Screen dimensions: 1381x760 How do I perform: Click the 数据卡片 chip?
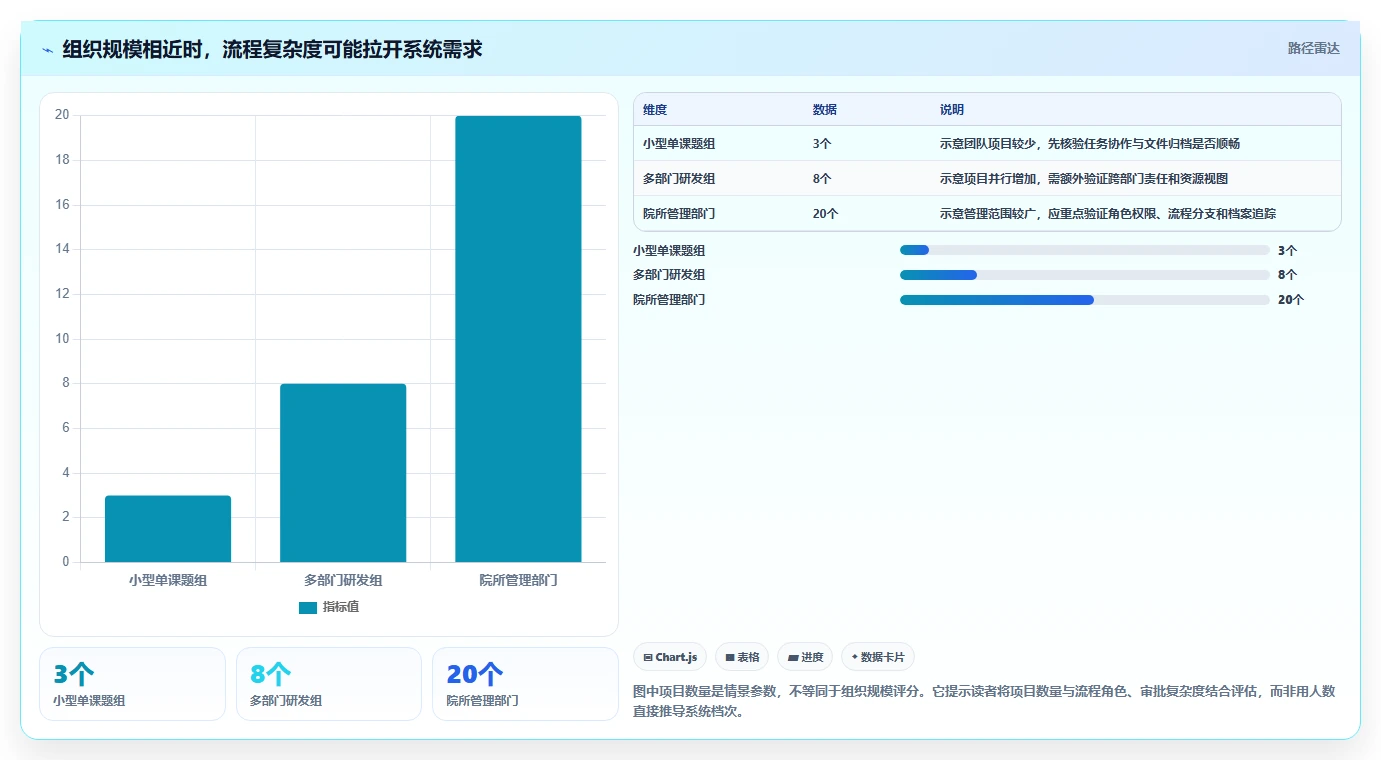click(x=877, y=657)
